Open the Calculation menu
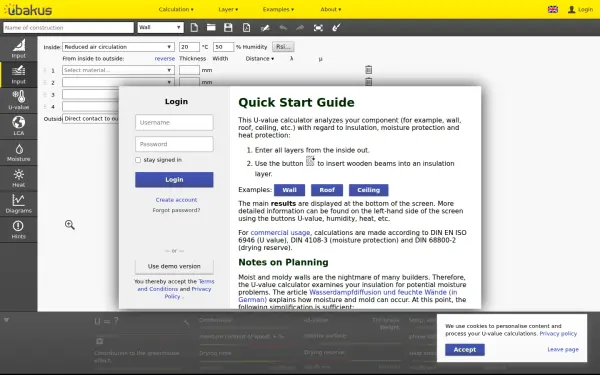600x375 pixels. click(x=176, y=10)
